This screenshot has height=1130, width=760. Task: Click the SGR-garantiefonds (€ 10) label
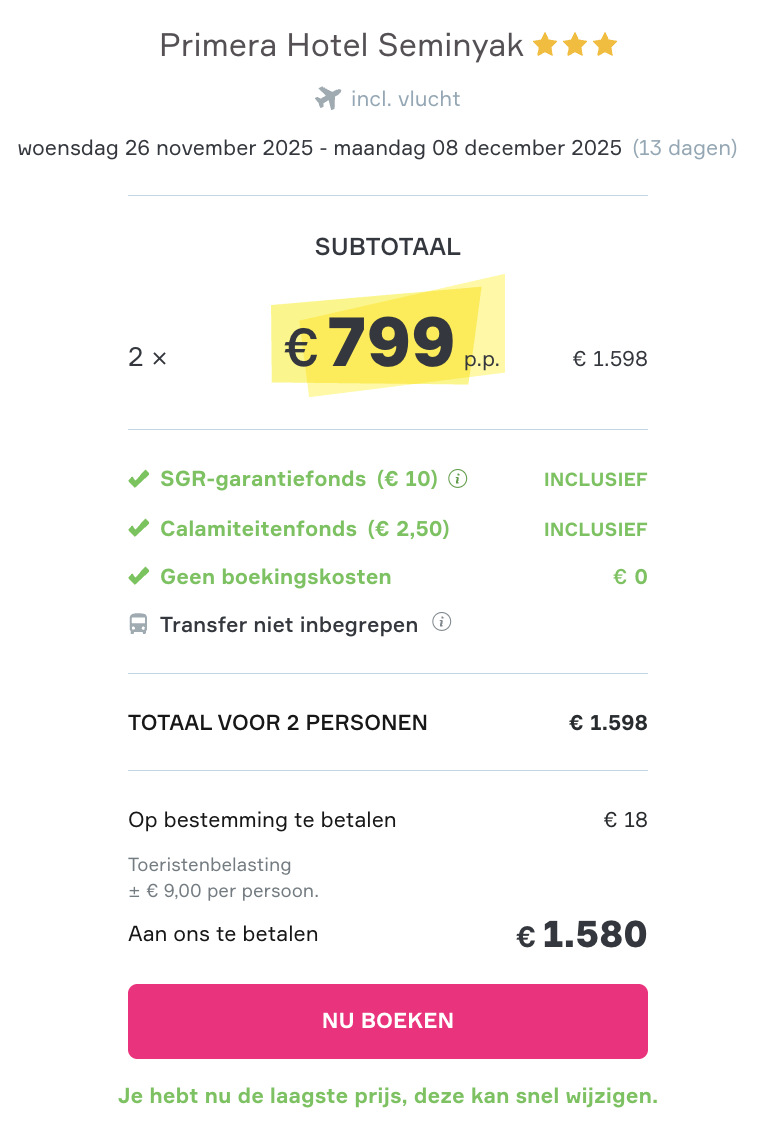point(299,479)
